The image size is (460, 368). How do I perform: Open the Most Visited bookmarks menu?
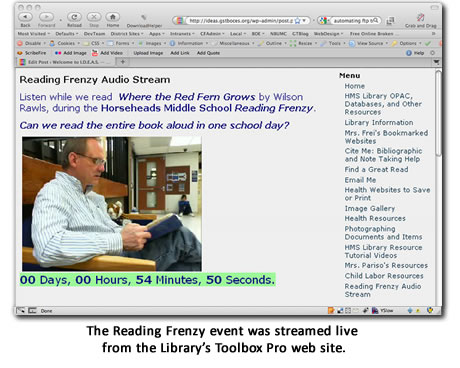[x=33, y=34]
